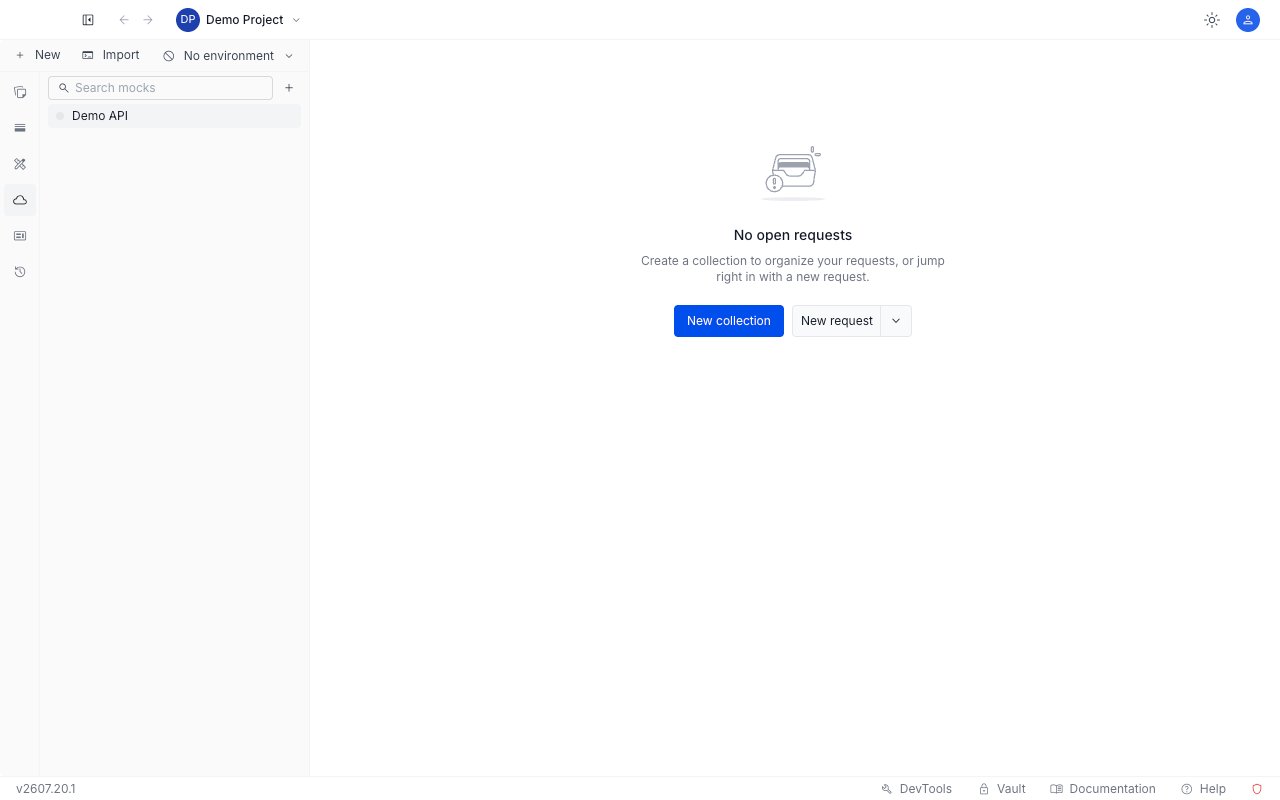Open Documentation from the status bar
This screenshot has height=800, width=1280.
tap(1103, 789)
